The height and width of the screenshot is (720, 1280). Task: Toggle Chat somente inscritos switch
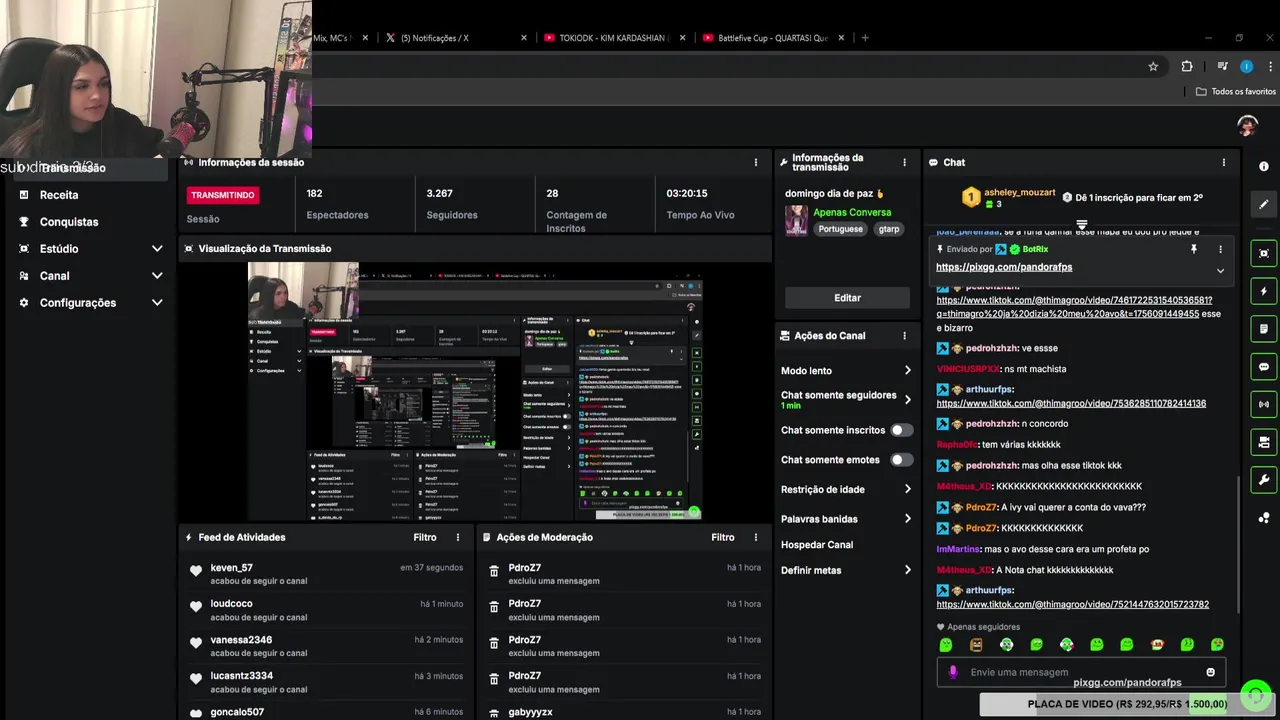coord(901,430)
